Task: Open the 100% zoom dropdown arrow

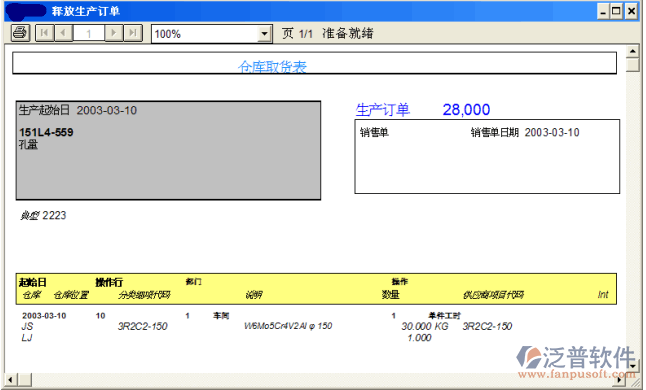Action: (264, 34)
